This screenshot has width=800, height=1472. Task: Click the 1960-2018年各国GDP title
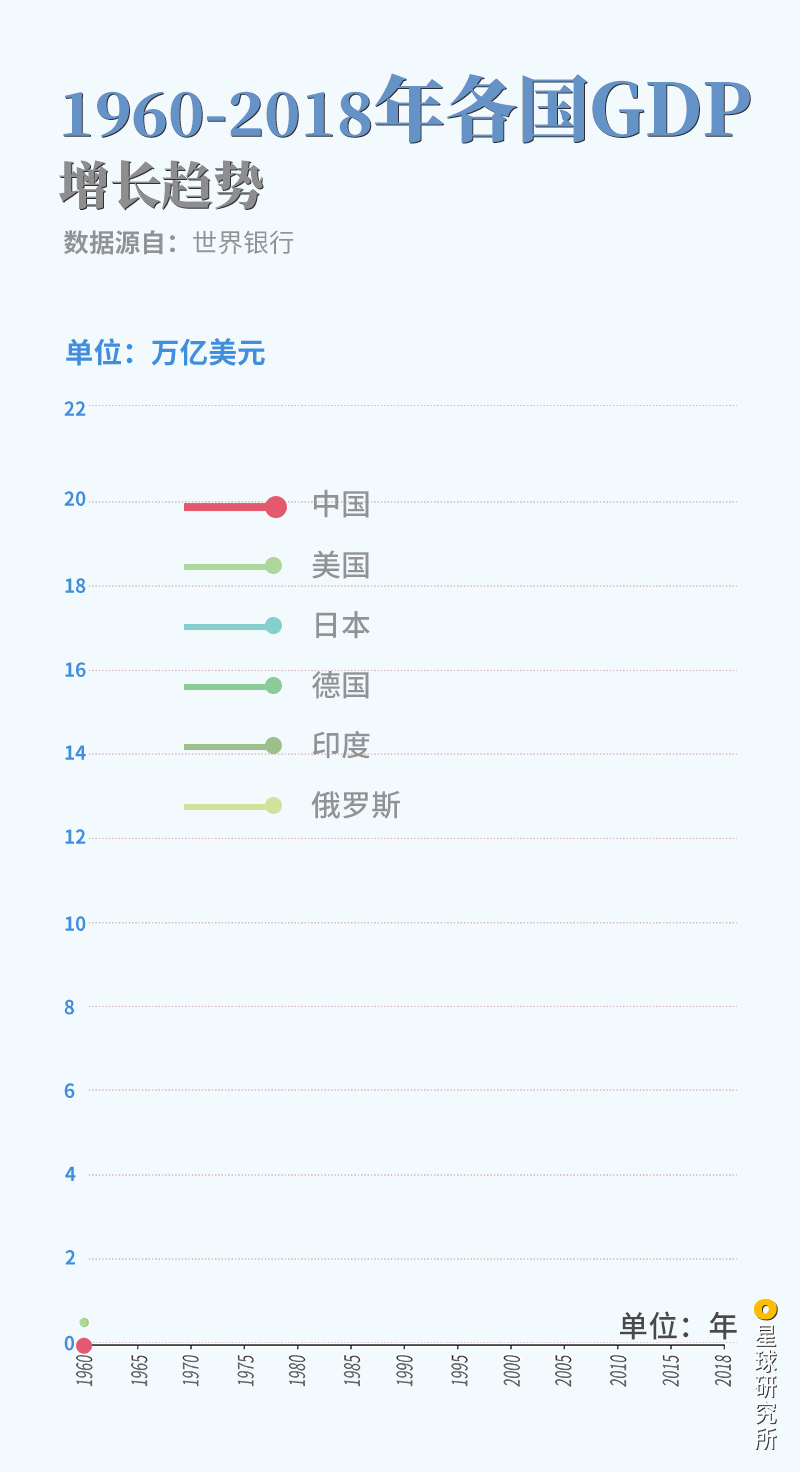tap(406, 111)
